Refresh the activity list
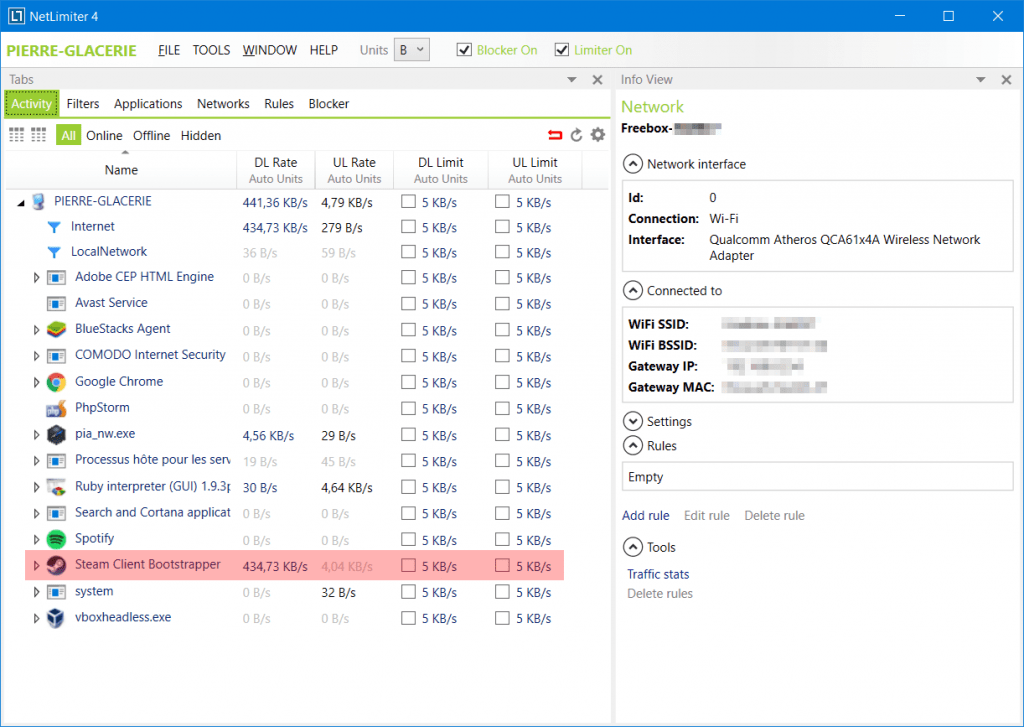This screenshot has height=727, width=1024. pyautogui.click(x=576, y=135)
